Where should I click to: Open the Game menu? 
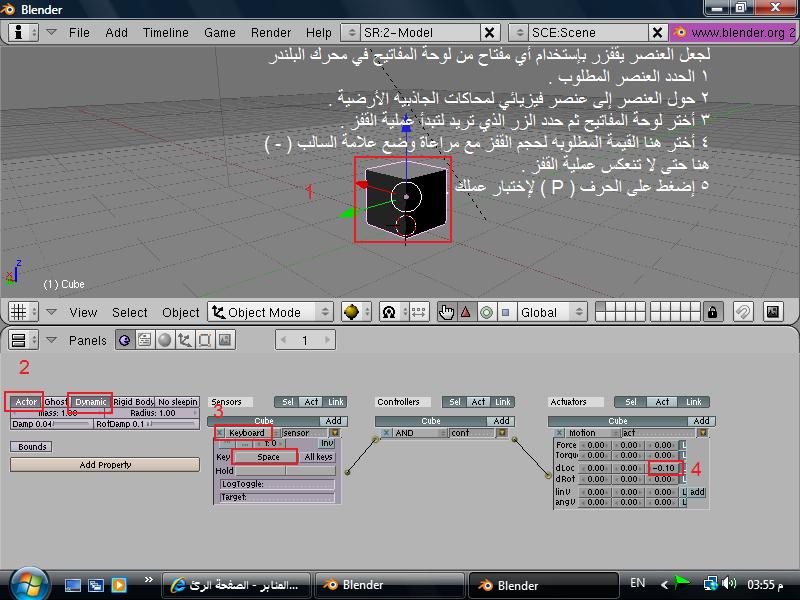pos(220,33)
